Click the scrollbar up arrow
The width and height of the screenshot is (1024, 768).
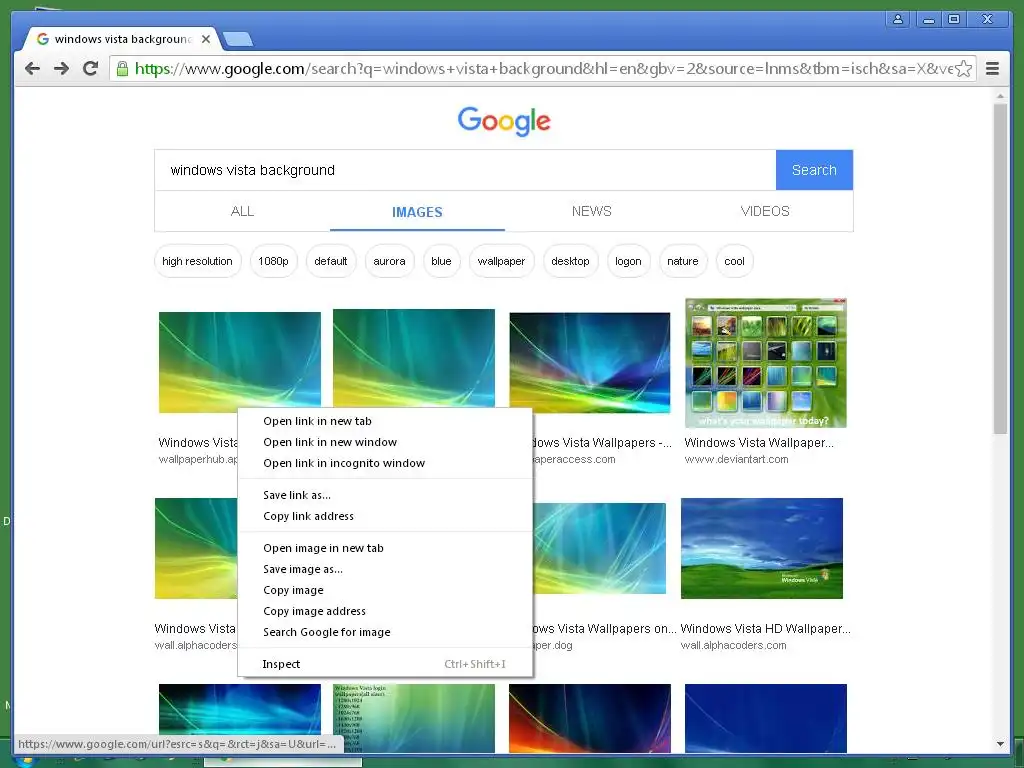(1000, 96)
